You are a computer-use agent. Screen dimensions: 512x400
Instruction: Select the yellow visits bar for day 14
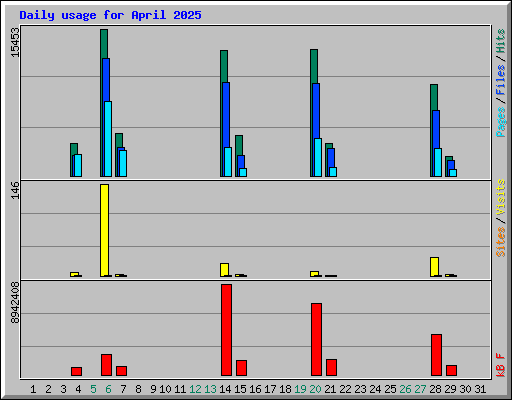224,270
